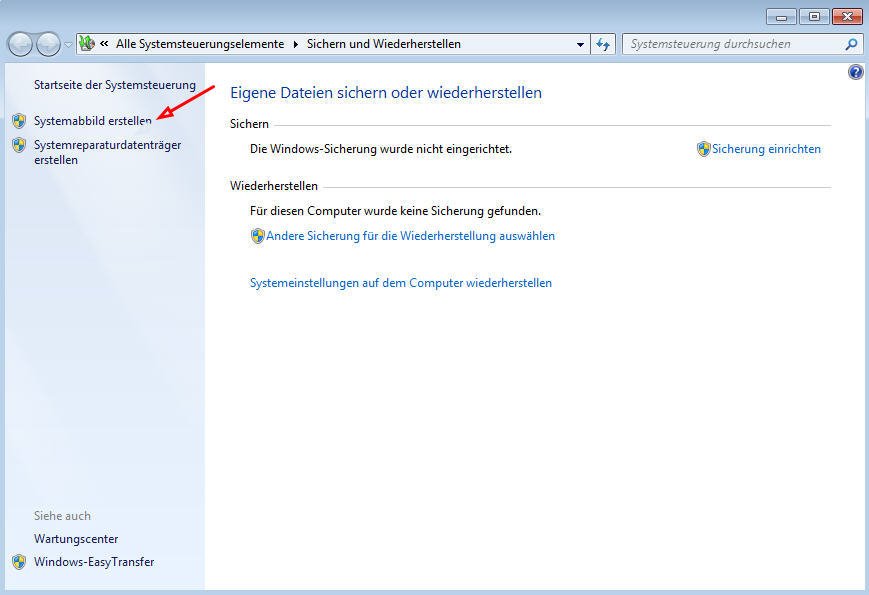This screenshot has width=869, height=595.
Task: Click heading 'Eigene Dateien sichern oder wiederherstellen'
Action: click(386, 93)
